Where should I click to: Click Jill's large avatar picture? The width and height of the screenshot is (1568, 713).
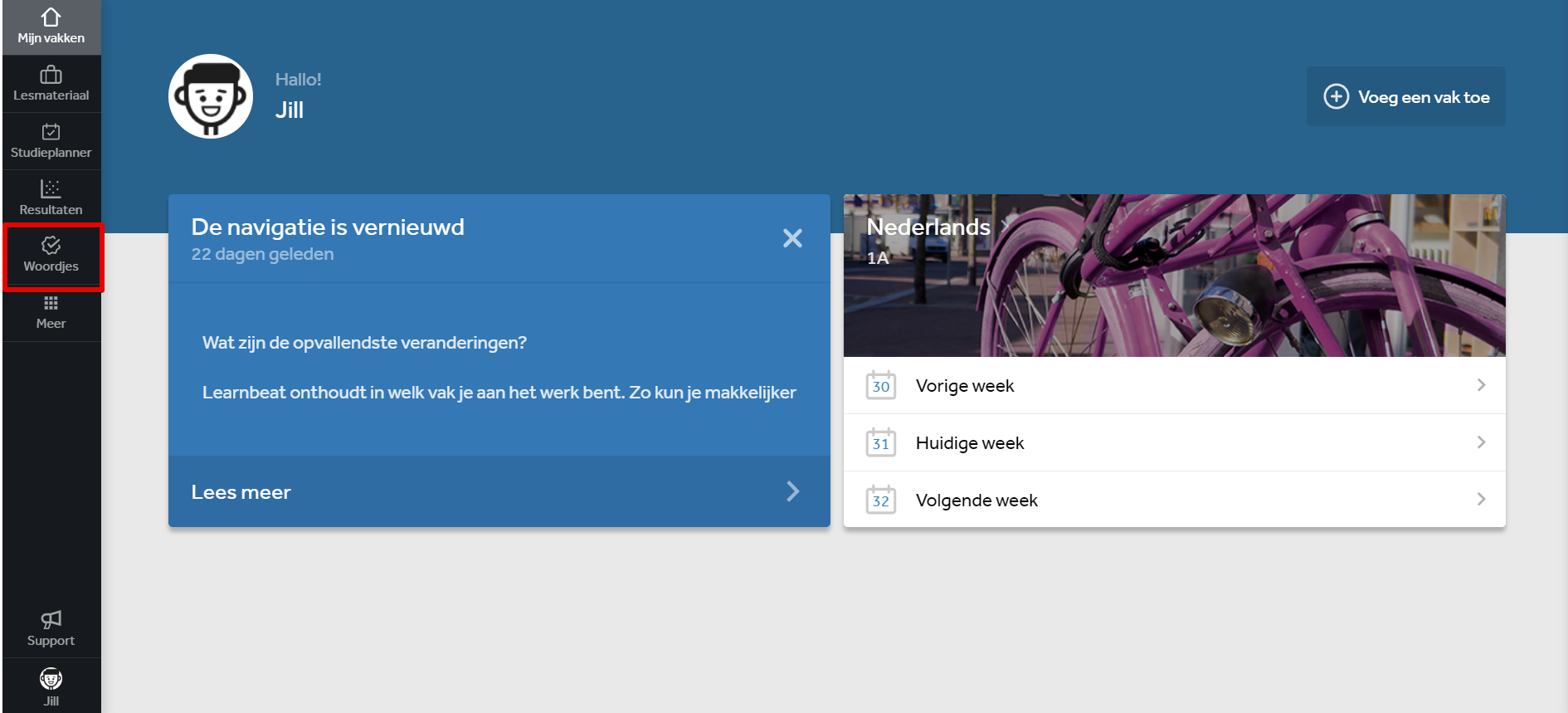pyautogui.click(x=211, y=96)
